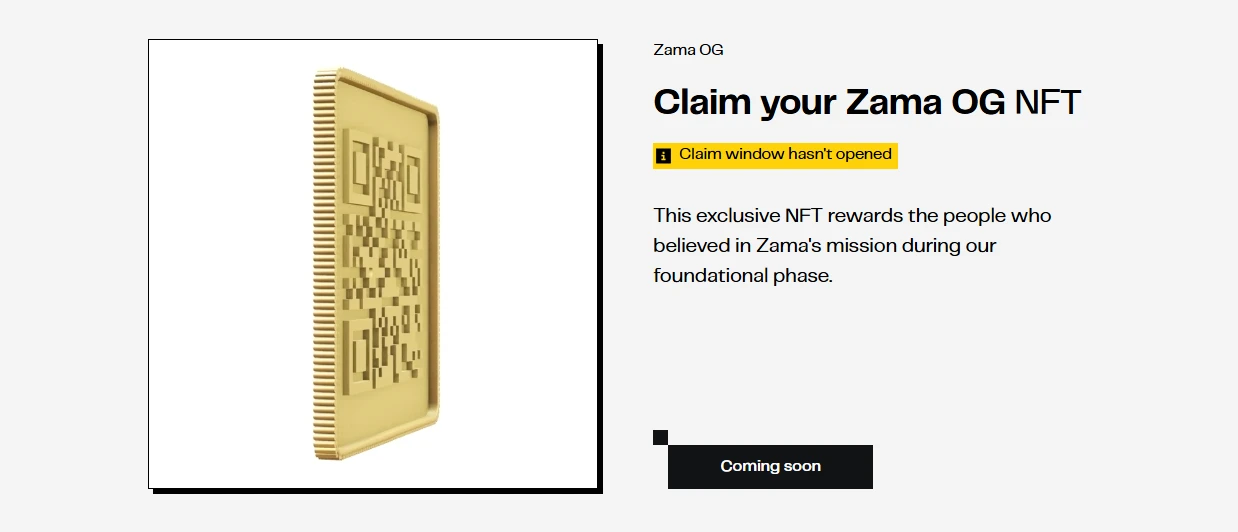The width and height of the screenshot is (1238, 532).
Task: Click the word "NFT" ending the heading
Action: [x=1047, y=102]
